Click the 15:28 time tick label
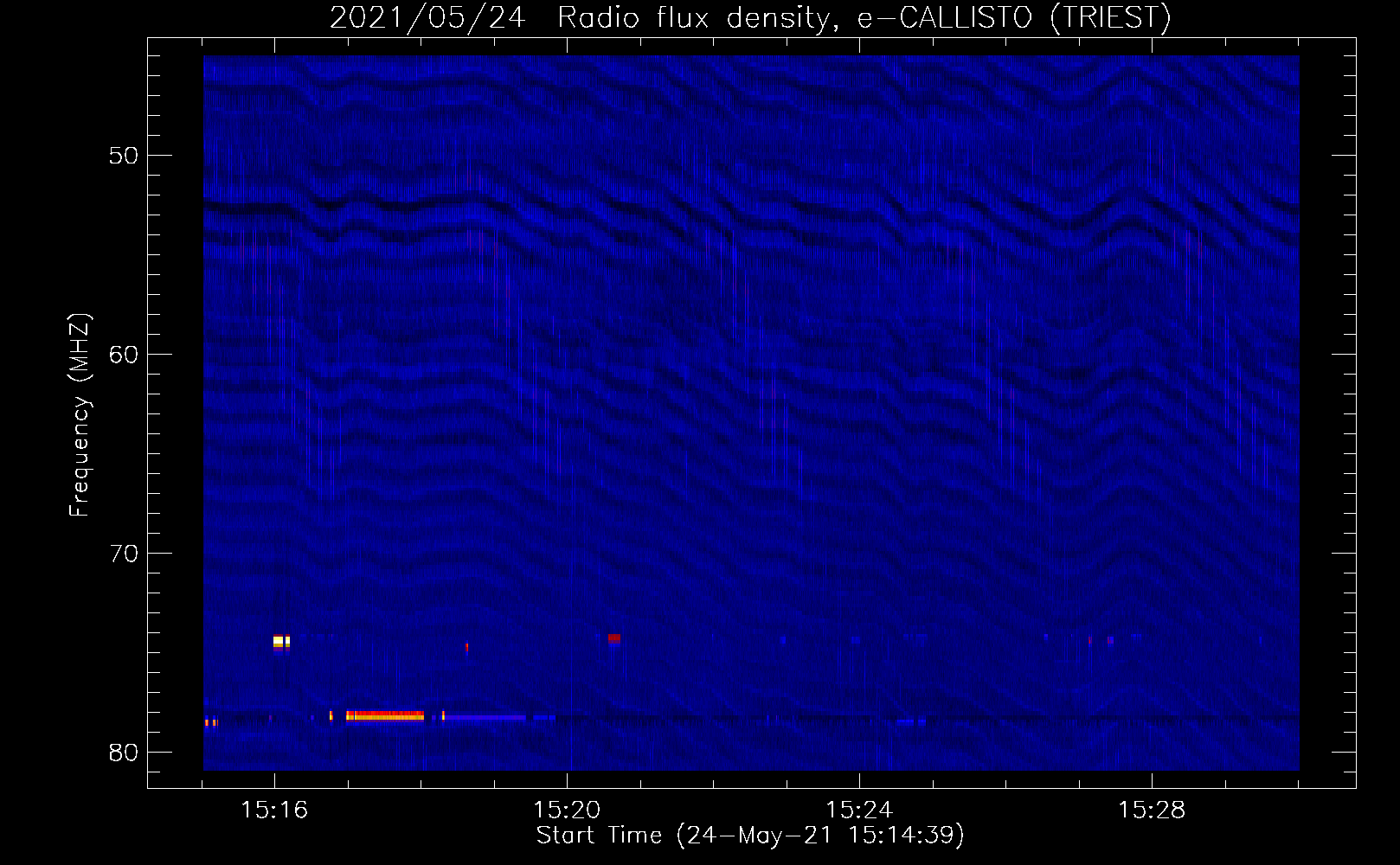1400x865 pixels. point(1152,811)
